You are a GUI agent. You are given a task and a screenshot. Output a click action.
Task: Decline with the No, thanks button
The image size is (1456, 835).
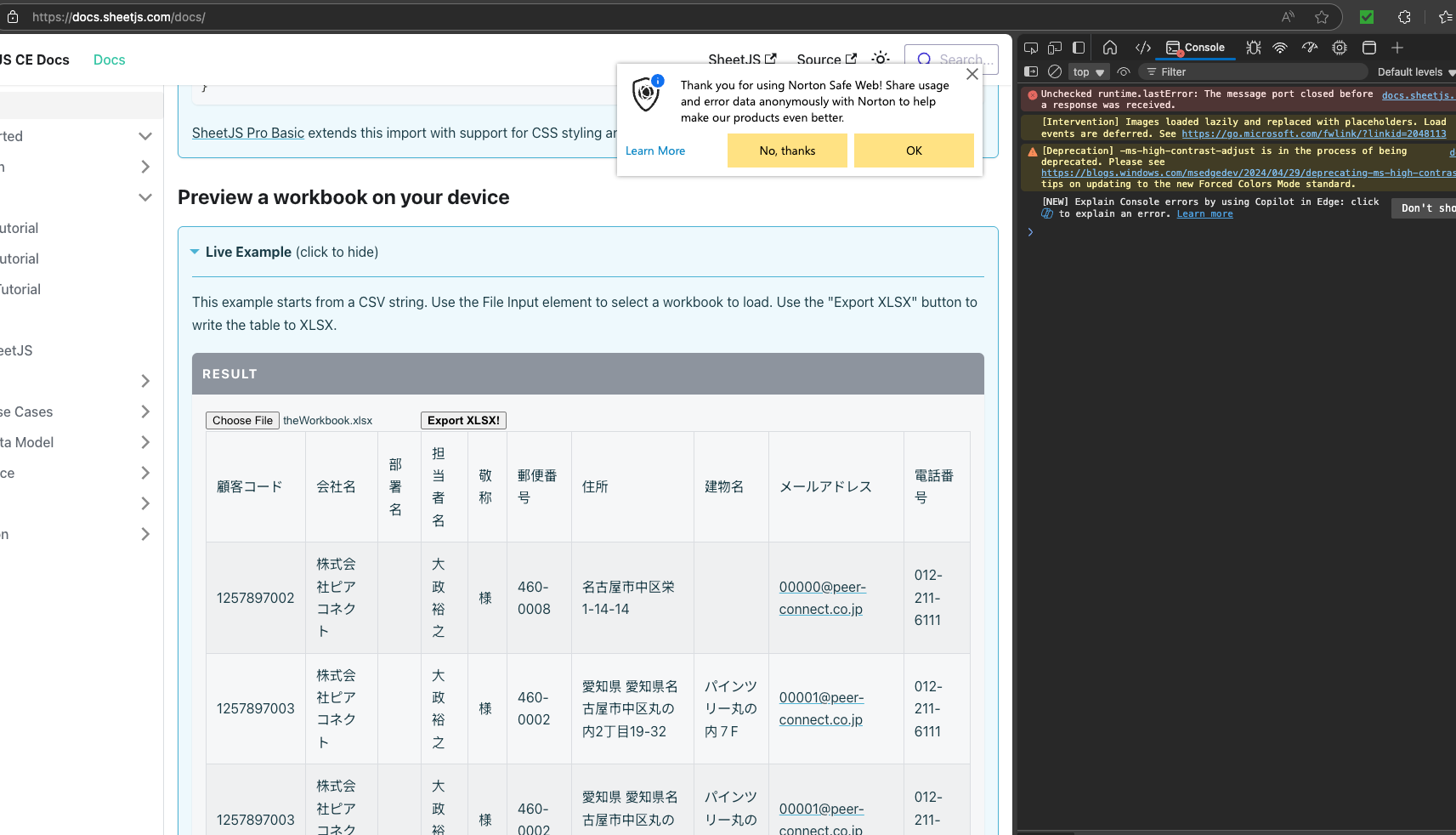point(787,151)
